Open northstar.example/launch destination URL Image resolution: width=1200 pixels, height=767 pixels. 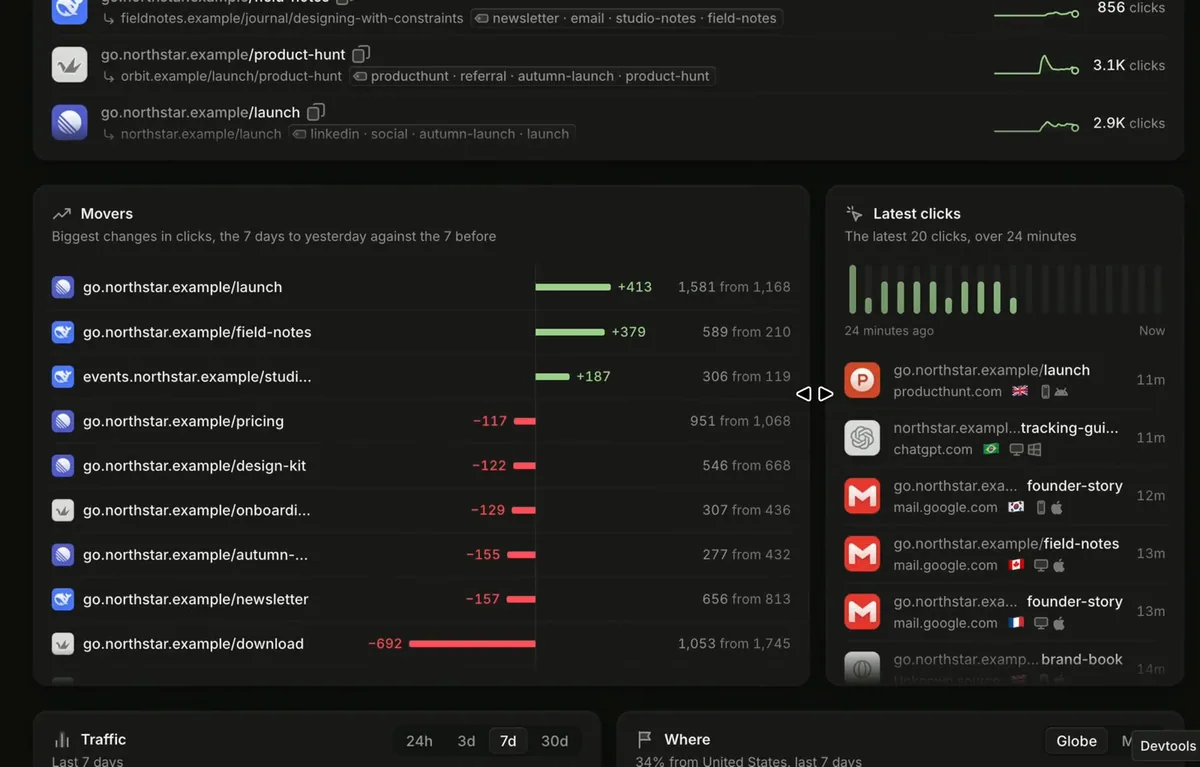201,134
